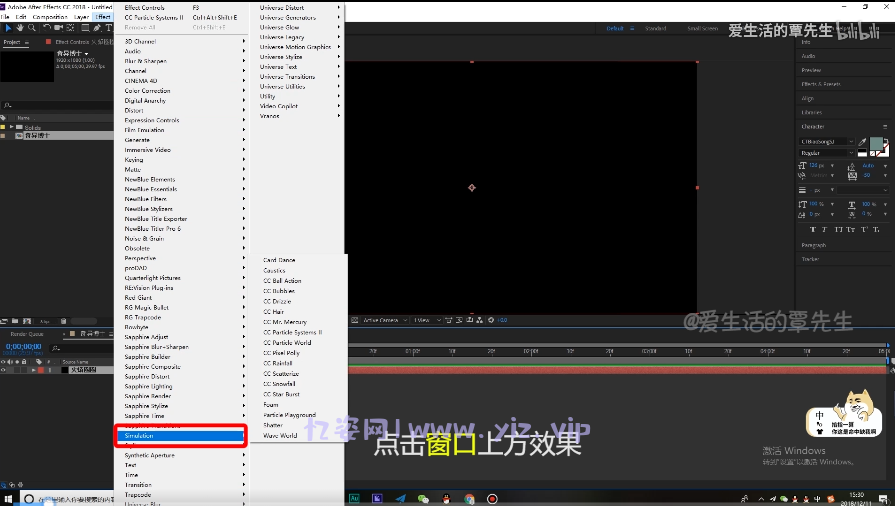
Task: Click the Interpret Footage icon in Project panel
Action: [x=4, y=321]
